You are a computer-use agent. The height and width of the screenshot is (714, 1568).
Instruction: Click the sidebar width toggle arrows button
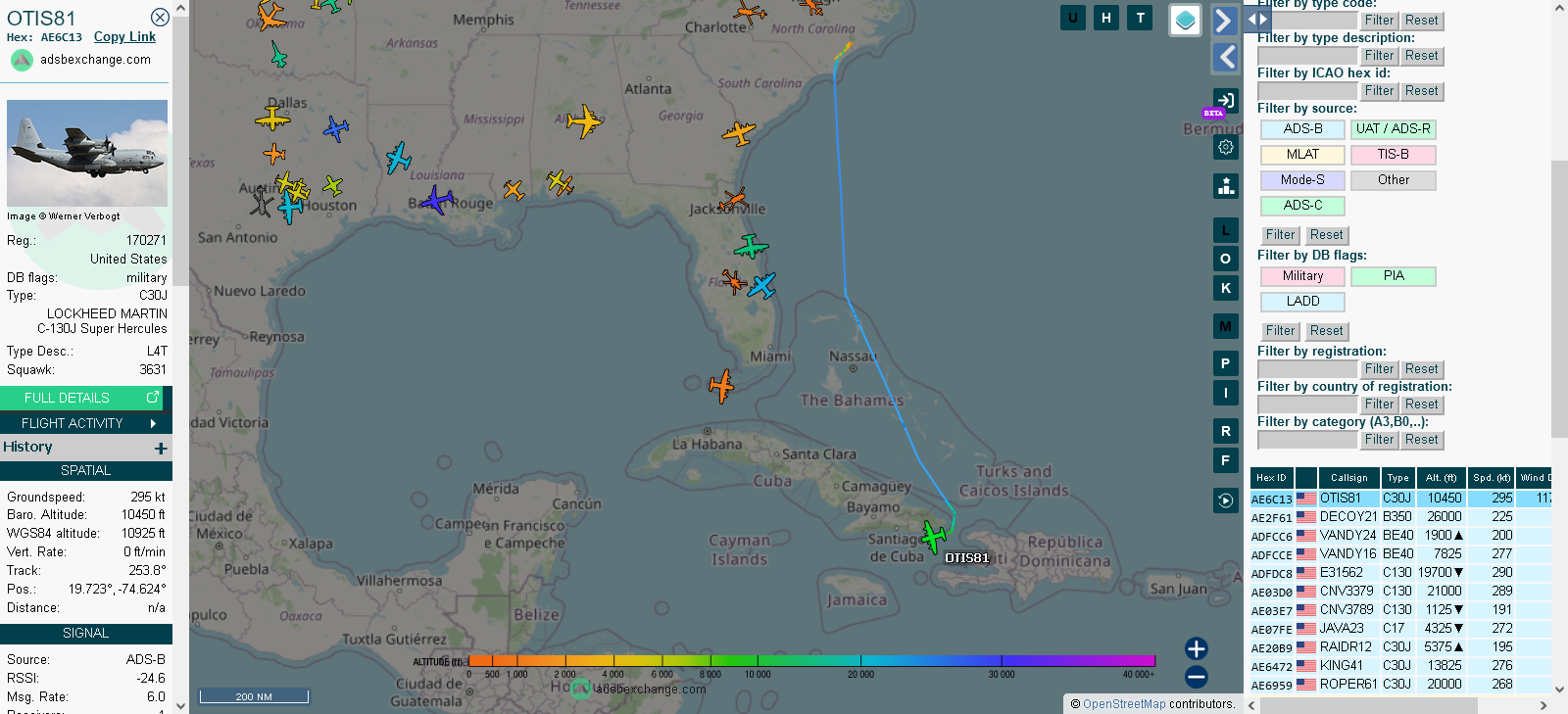click(1257, 19)
